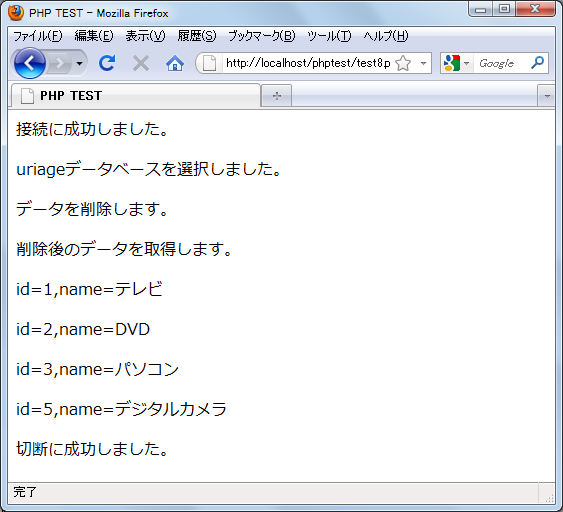Open the Google search engine selector
Image resolution: width=563 pixels, height=512 pixels.
click(456, 63)
